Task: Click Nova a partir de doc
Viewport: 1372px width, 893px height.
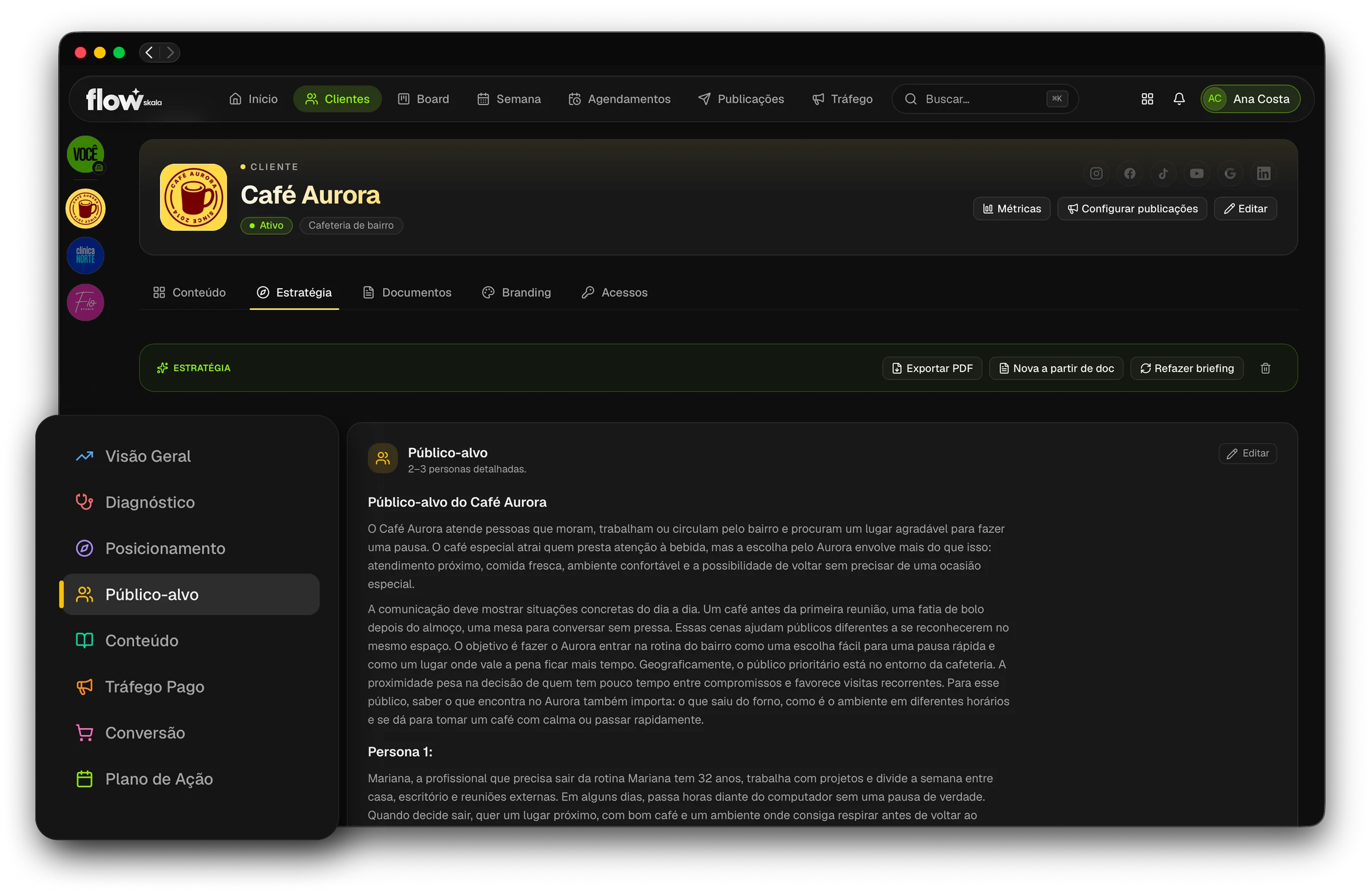Action: [x=1056, y=368]
